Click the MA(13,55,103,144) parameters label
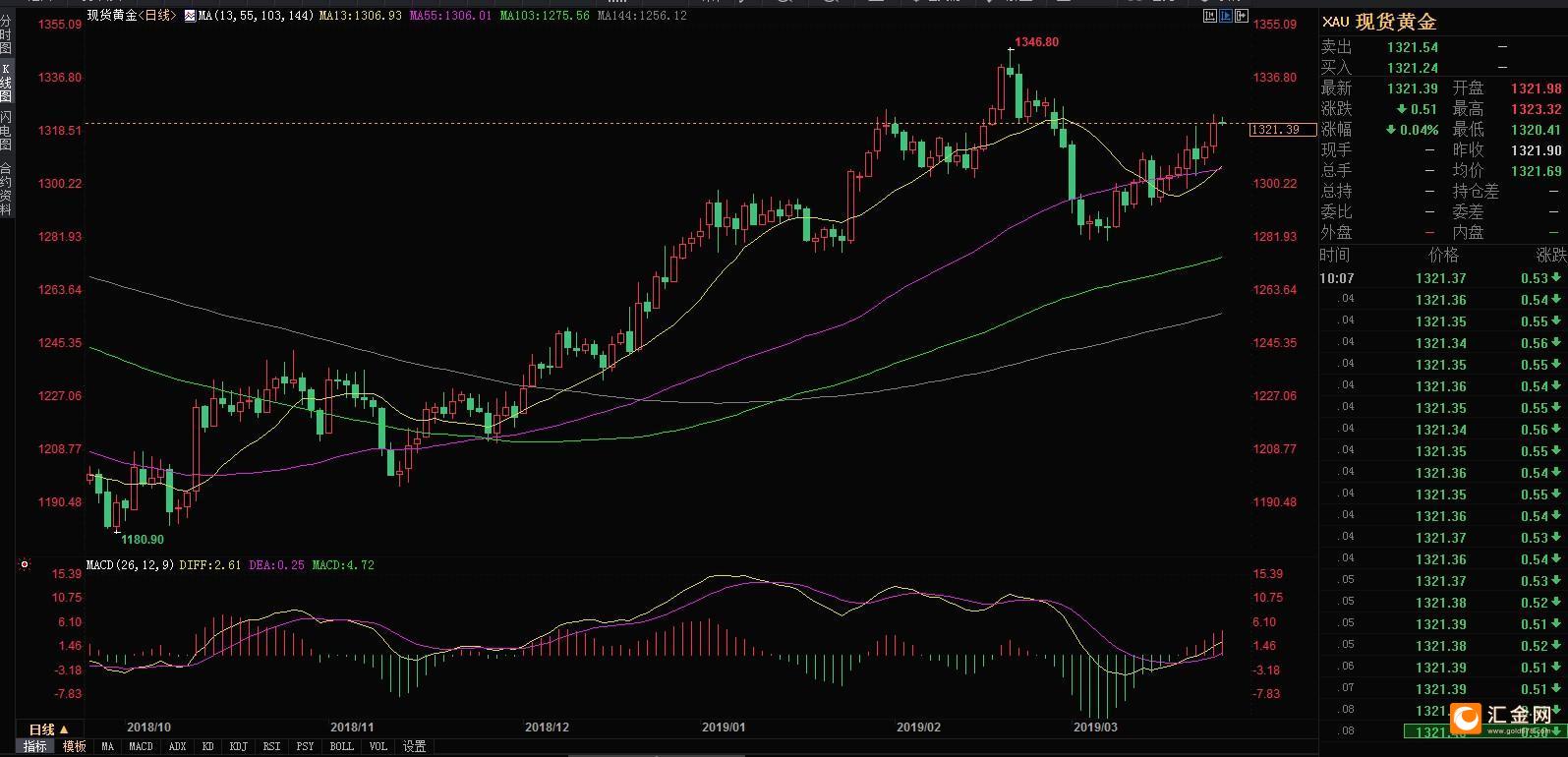 point(256,16)
